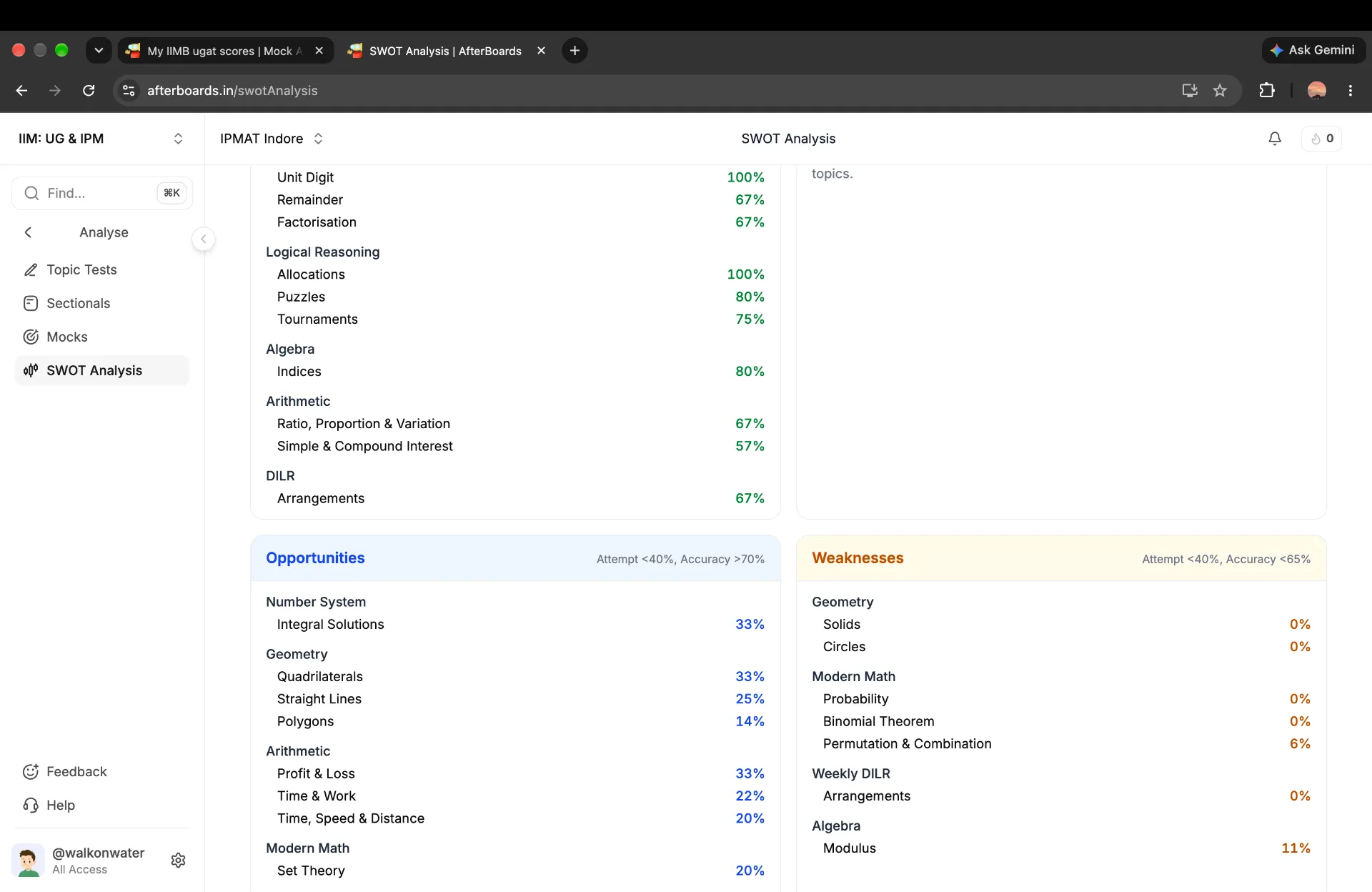Go back using Analyse chevron
The width and height of the screenshot is (1372, 892).
point(29,232)
